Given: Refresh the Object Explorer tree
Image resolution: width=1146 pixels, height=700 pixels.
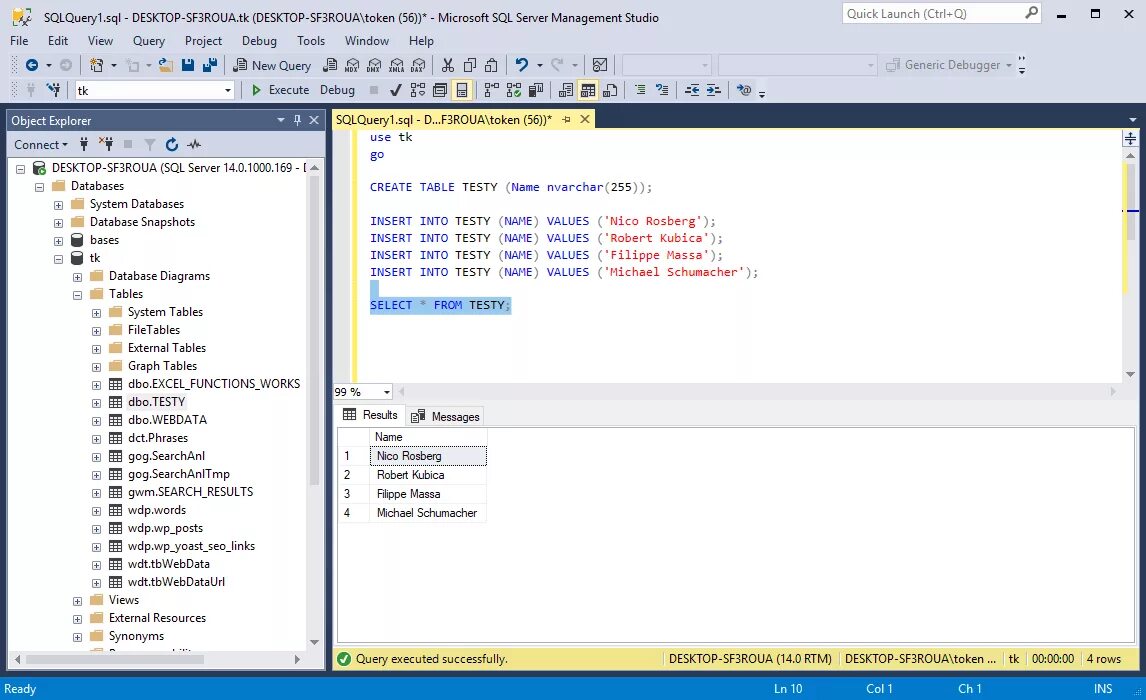Looking at the screenshot, I should [x=172, y=144].
